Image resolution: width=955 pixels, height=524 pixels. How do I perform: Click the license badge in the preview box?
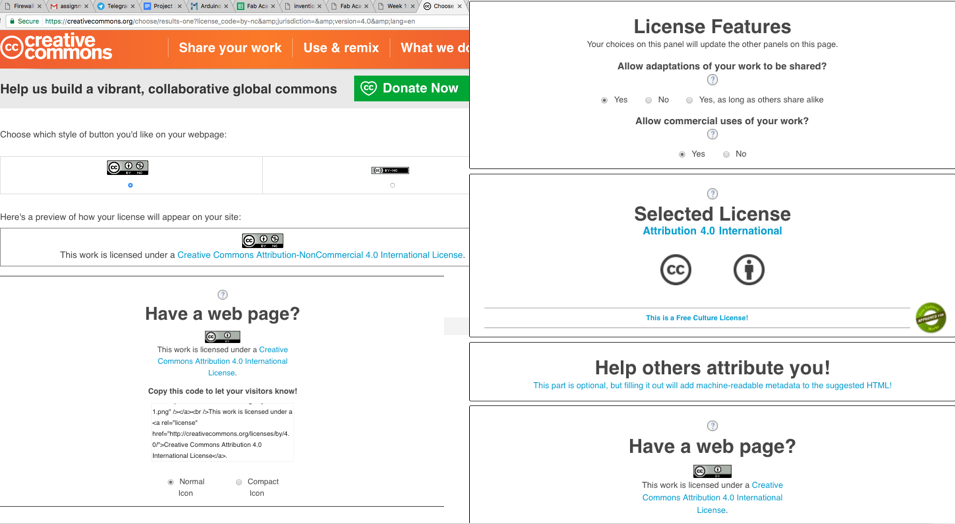263,240
